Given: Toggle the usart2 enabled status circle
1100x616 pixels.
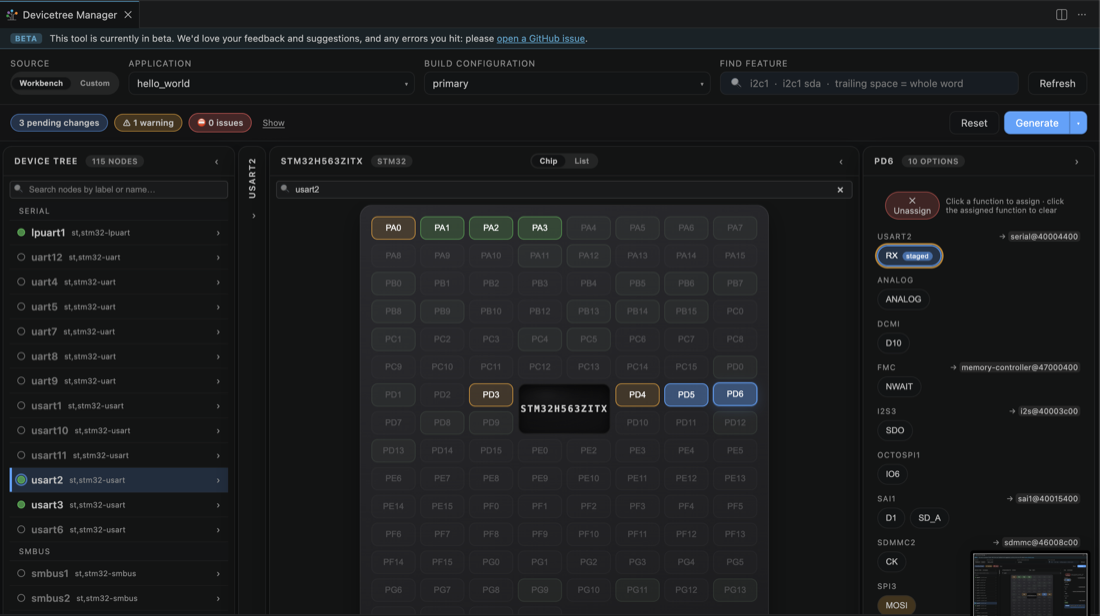Looking at the screenshot, I should pos(21,480).
